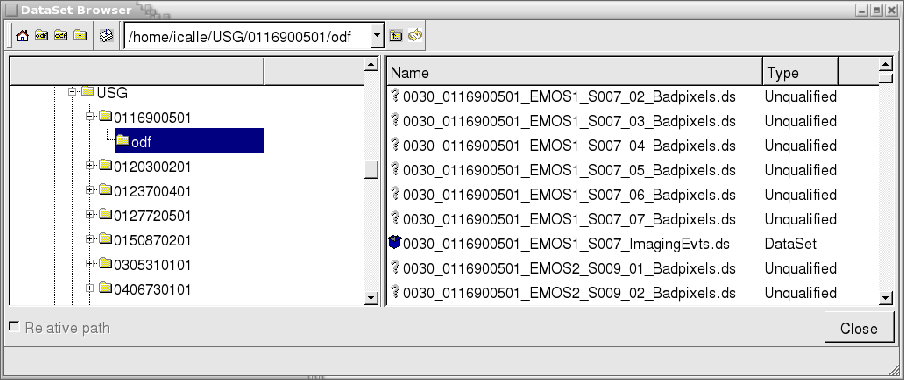The image size is (904, 380).
Task: Click the dataset filter icon in toolbar
Action: pyautogui.click(x=106, y=36)
